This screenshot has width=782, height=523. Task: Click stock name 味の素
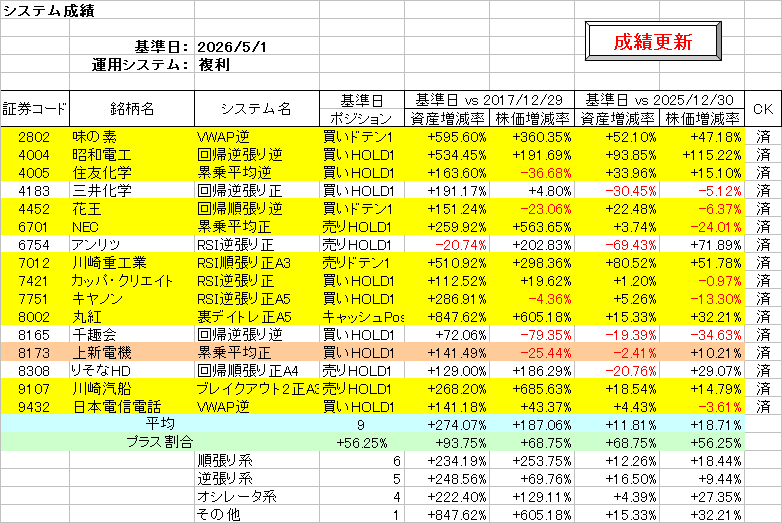click(x=95, y=137)
